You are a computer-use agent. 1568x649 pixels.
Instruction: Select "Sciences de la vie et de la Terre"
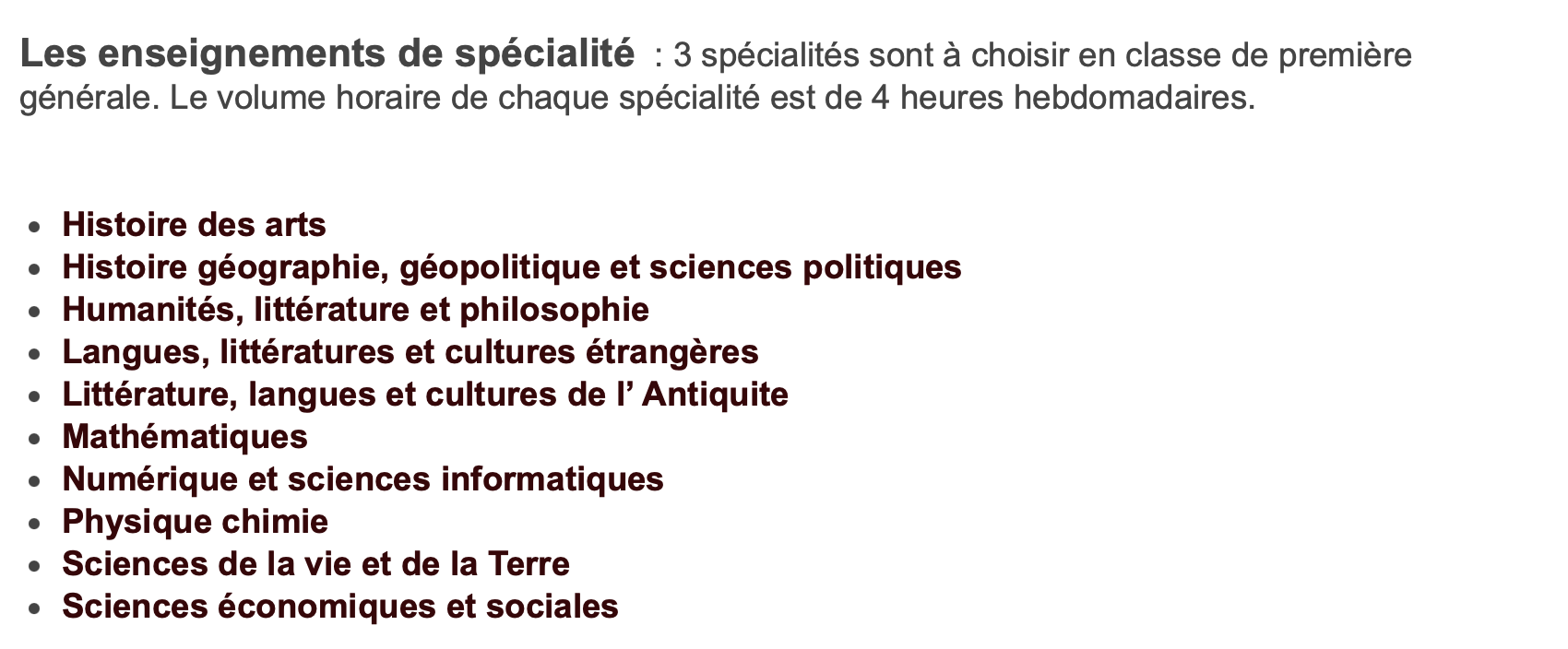pos(315,564)
